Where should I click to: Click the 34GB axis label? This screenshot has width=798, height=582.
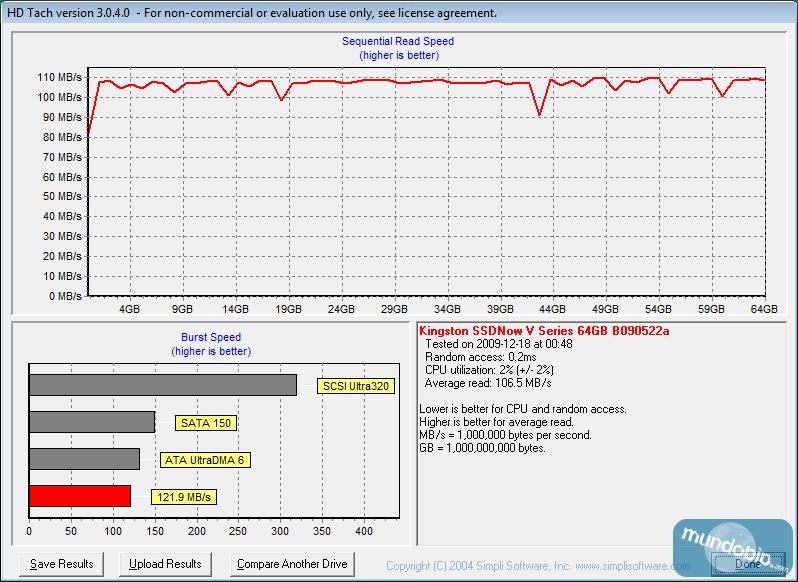[x=447, y=309]
